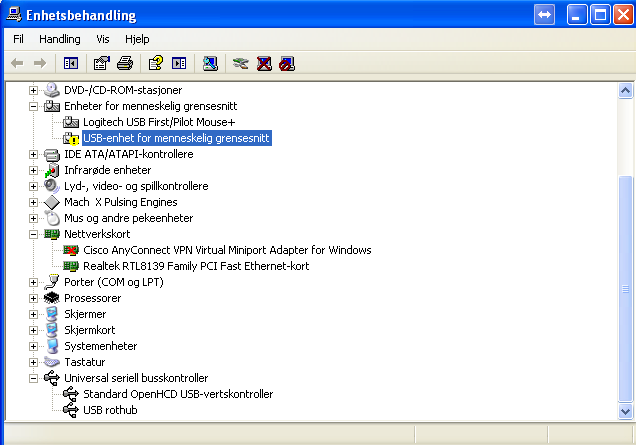
Task: Select USB-enhet for menneskelig grensesnitt
Action: (176, 138)
